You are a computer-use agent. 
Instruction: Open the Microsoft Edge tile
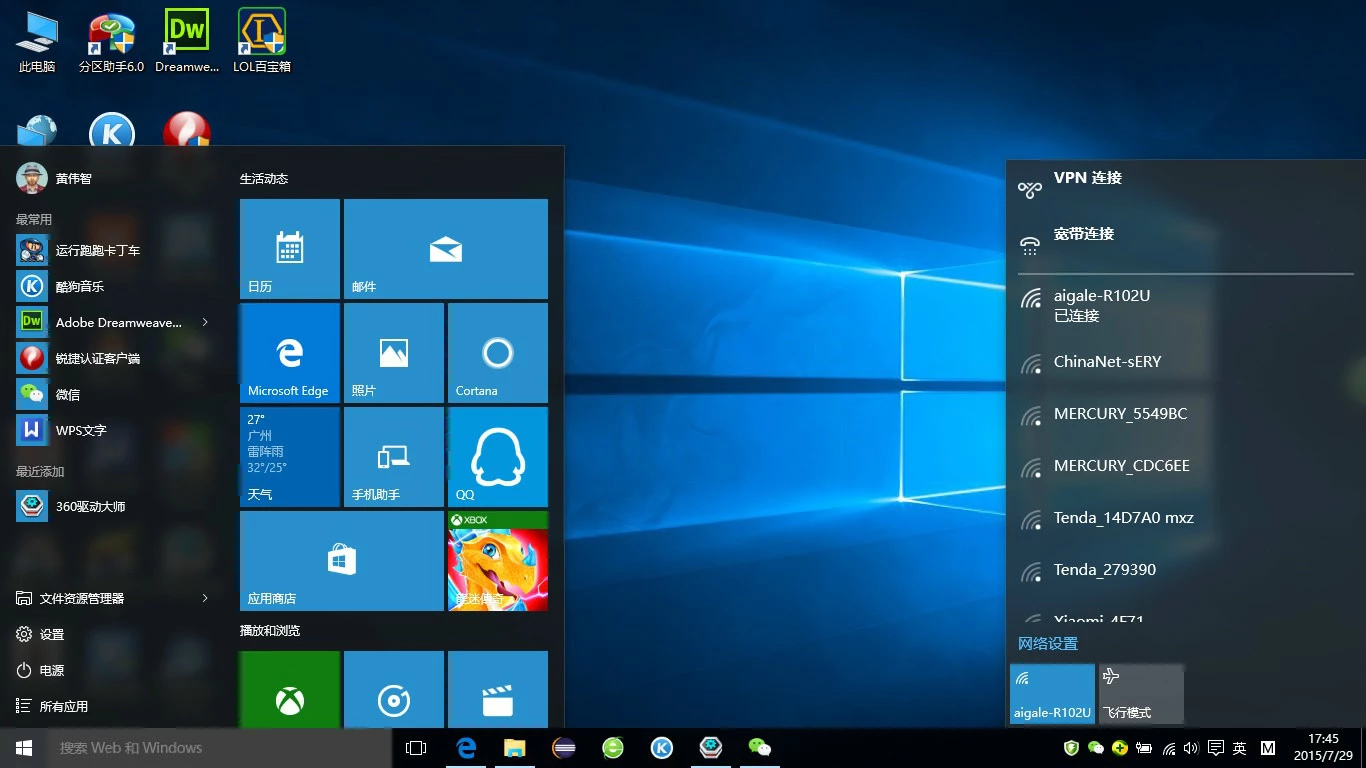tap(290, 353)
